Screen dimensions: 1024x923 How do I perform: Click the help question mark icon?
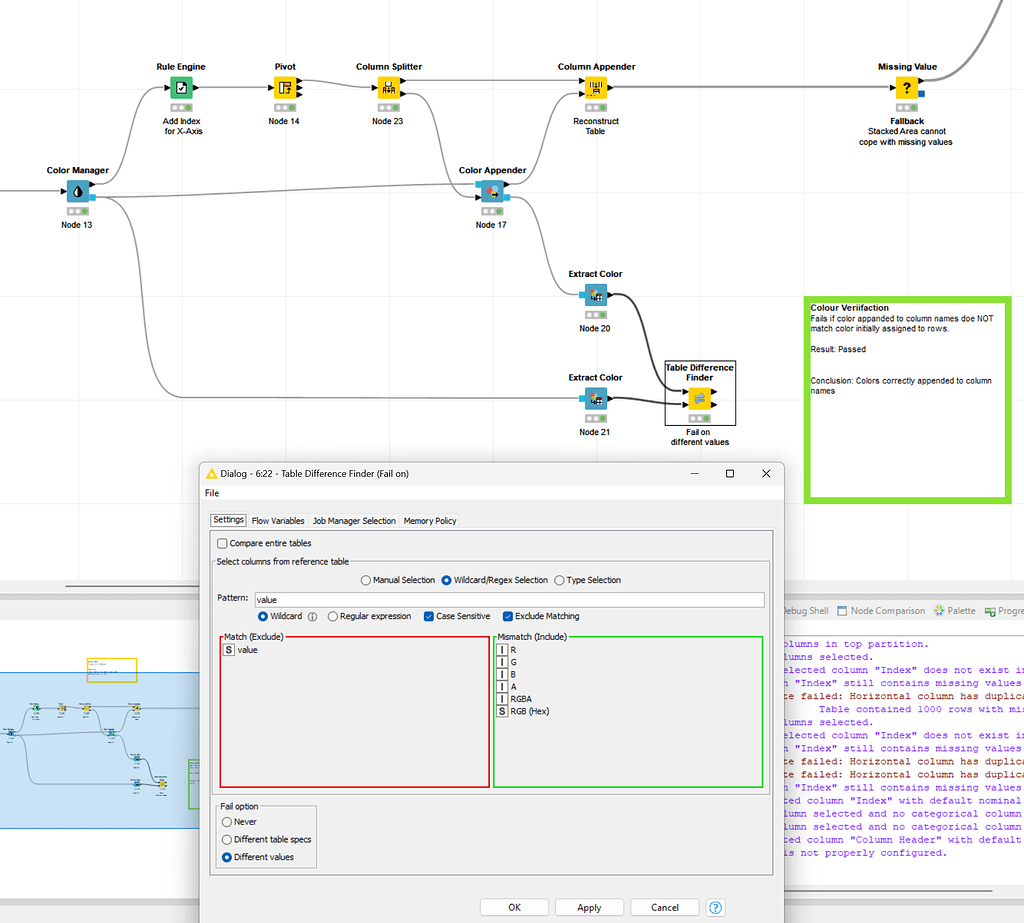(715, 907)
